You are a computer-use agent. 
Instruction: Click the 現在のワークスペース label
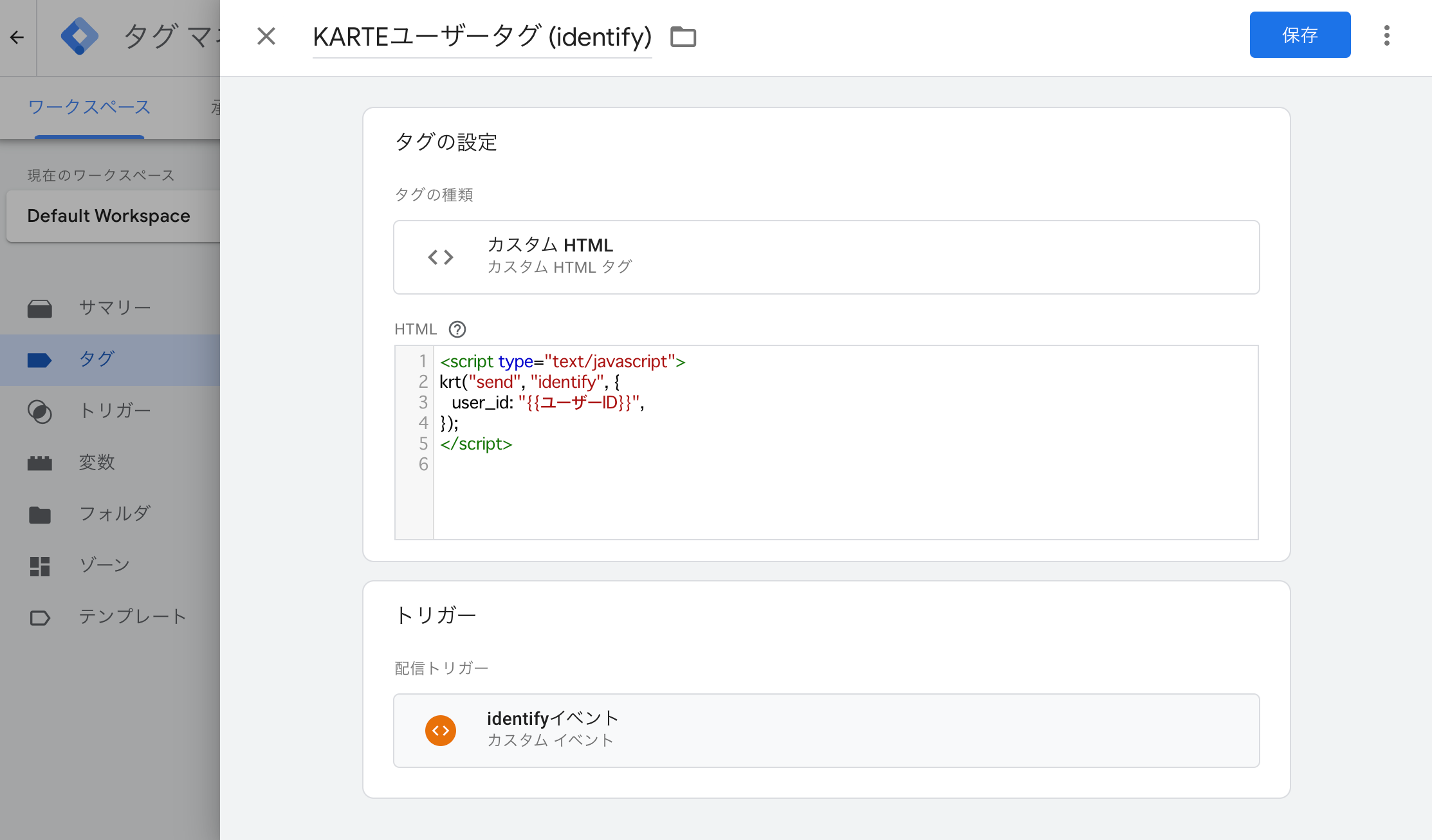tap(101, 176)
